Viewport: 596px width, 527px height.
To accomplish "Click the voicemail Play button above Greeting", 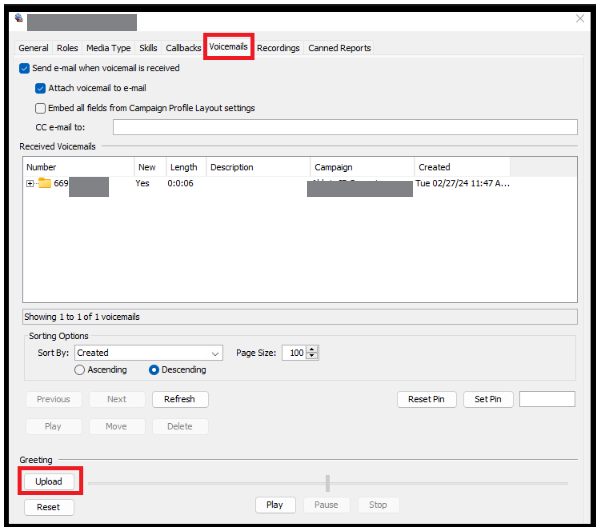I will pos(54,427).
